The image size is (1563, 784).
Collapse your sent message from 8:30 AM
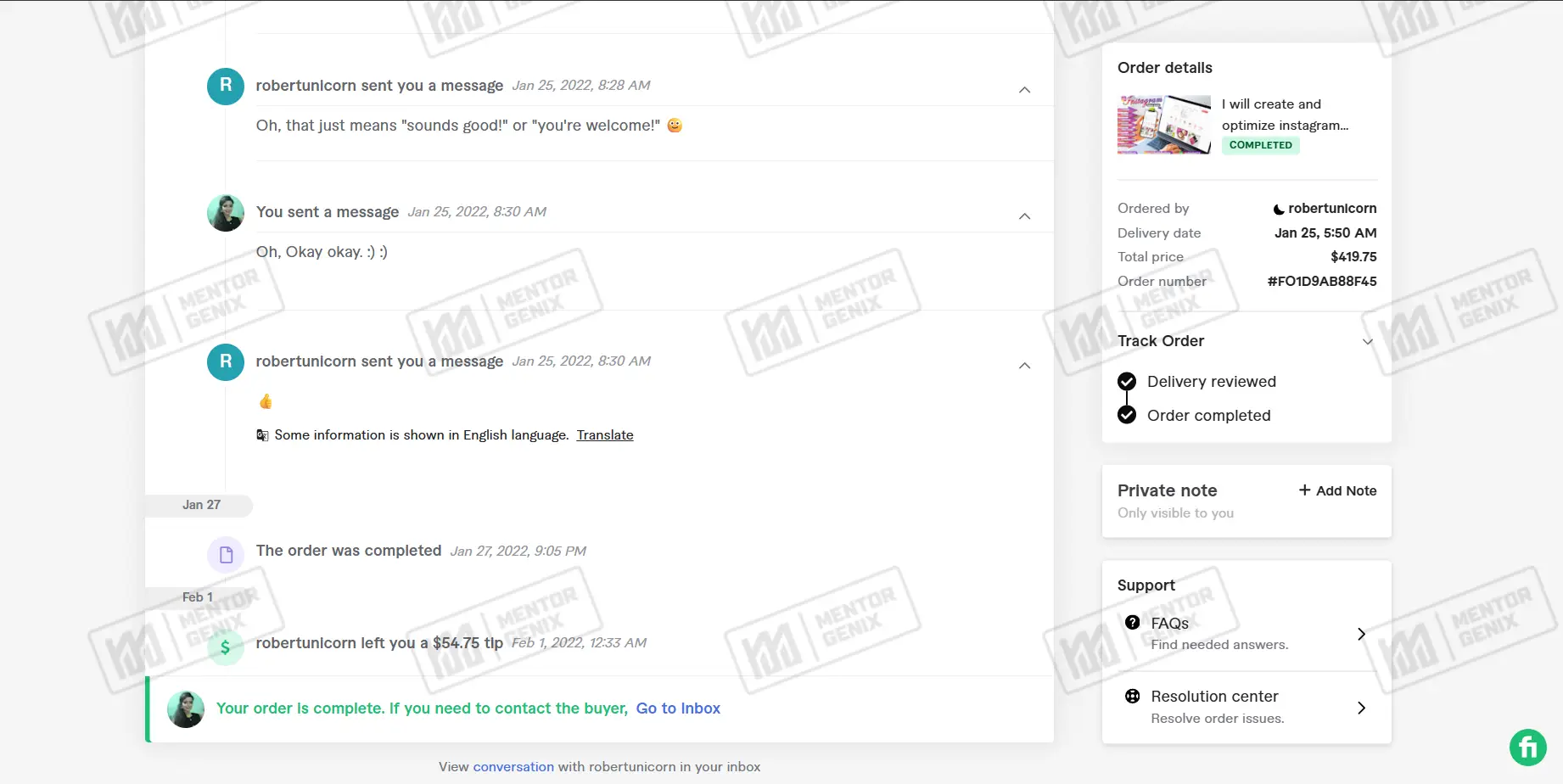coord(1025,216)
